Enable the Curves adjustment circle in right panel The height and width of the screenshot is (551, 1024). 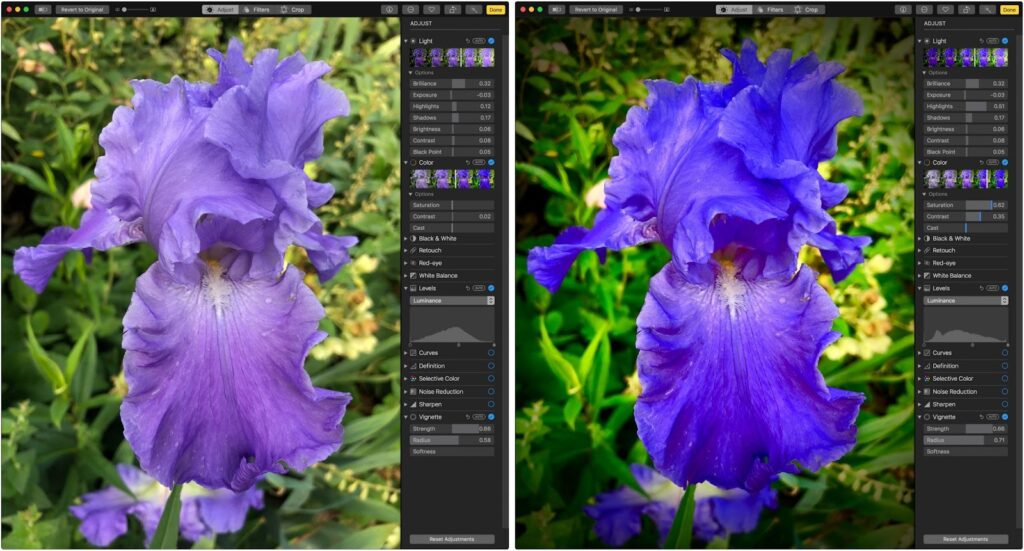1005,353
